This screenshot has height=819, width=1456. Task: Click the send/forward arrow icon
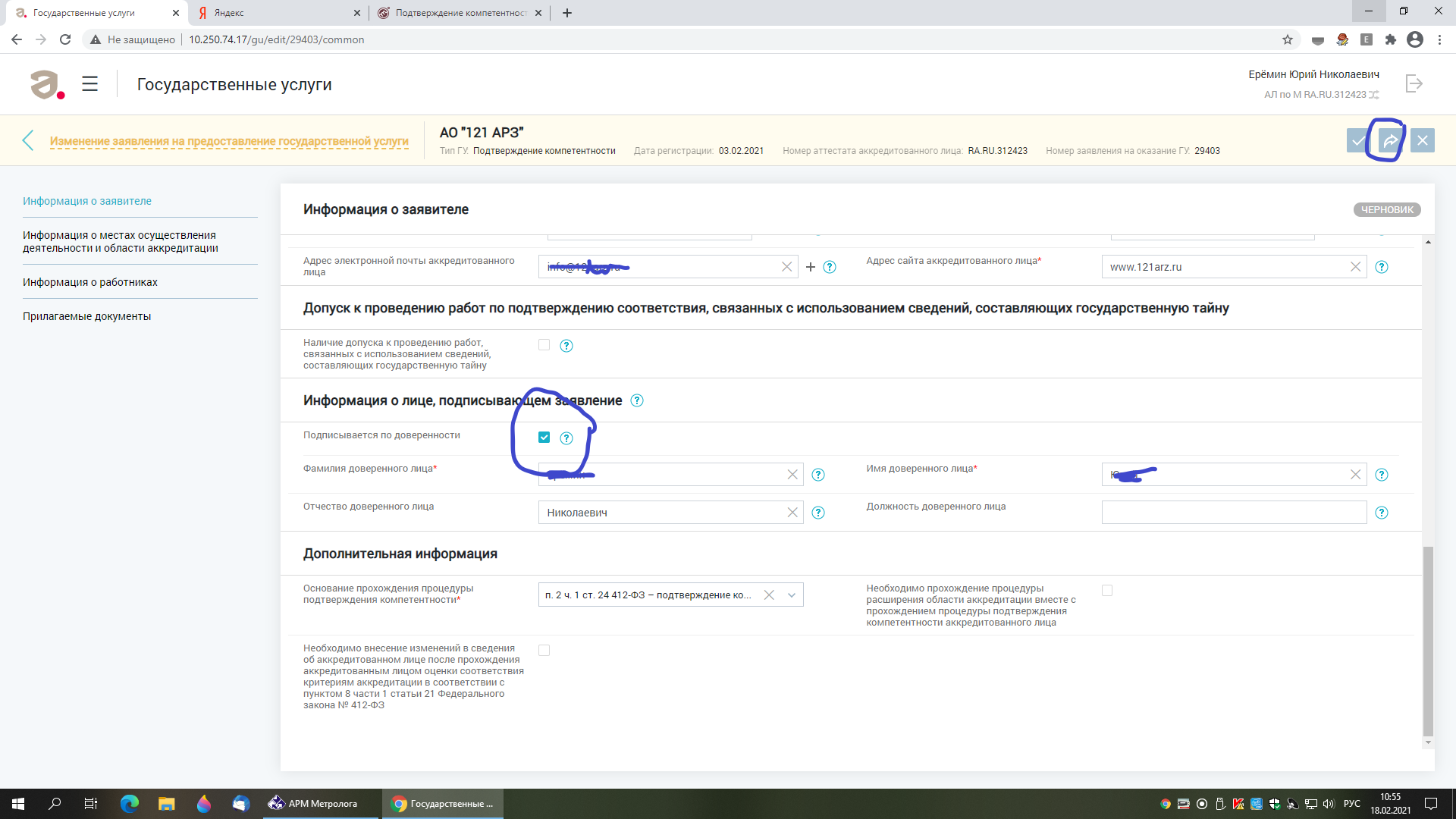(1390, 140)
